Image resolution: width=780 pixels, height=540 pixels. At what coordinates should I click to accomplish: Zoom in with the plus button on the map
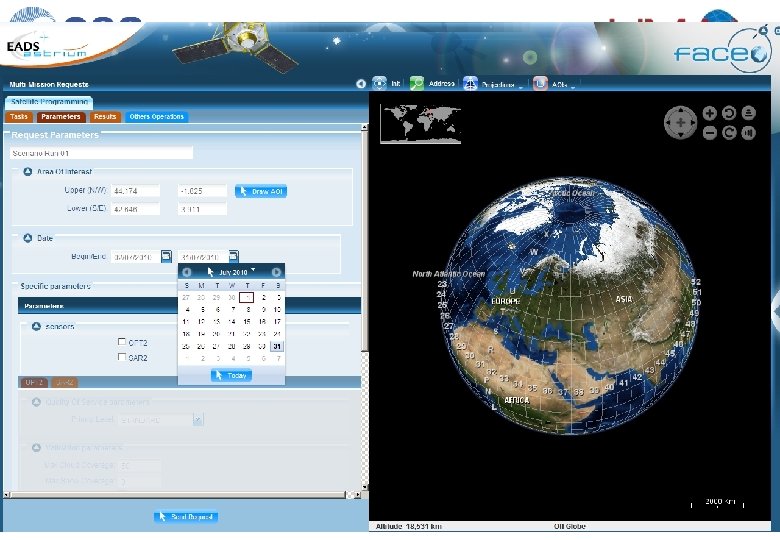710,113
